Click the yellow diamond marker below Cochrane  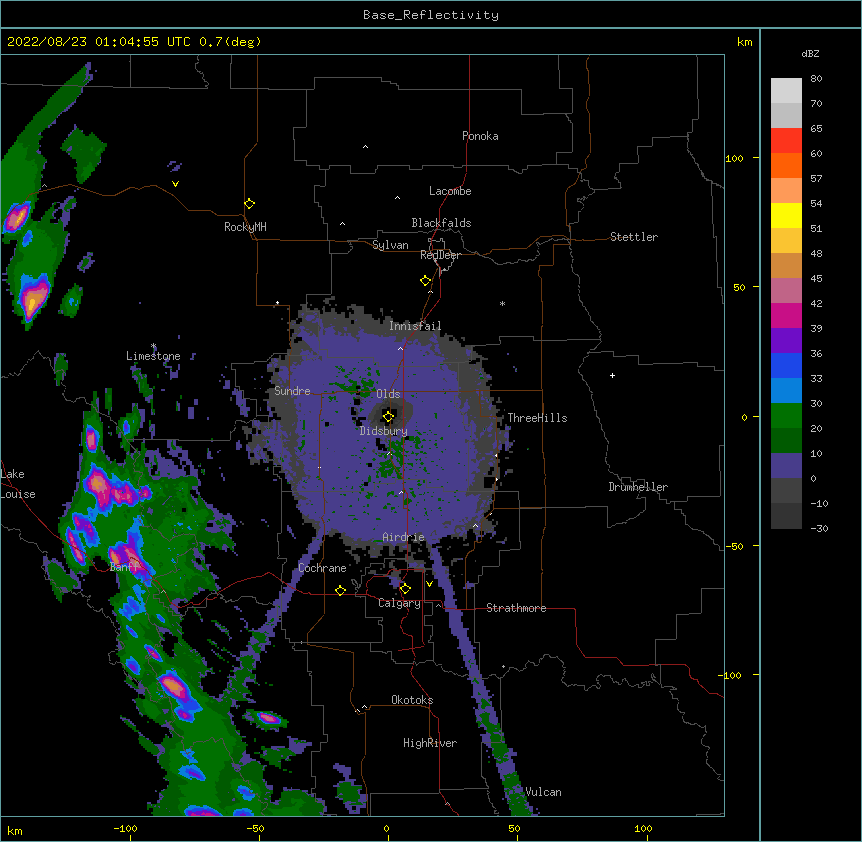(x=340, y=590)
